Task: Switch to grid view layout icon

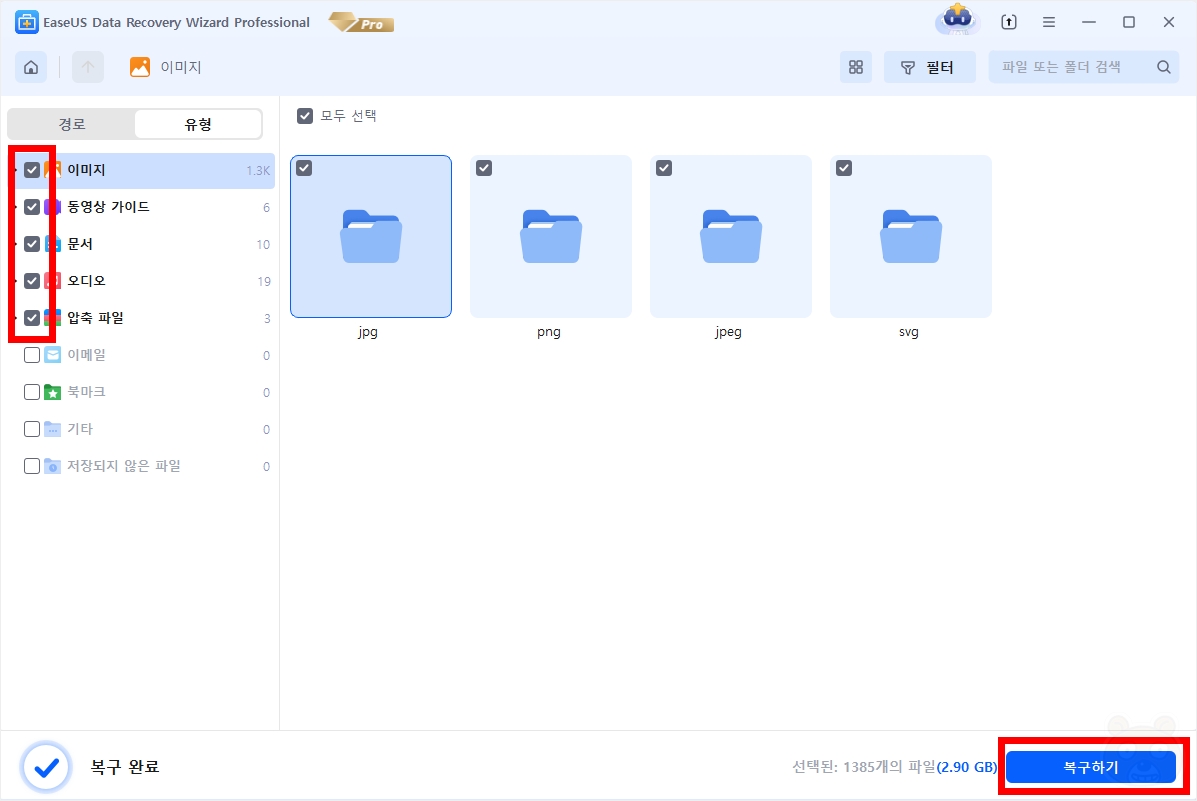Action: point(856,67)
